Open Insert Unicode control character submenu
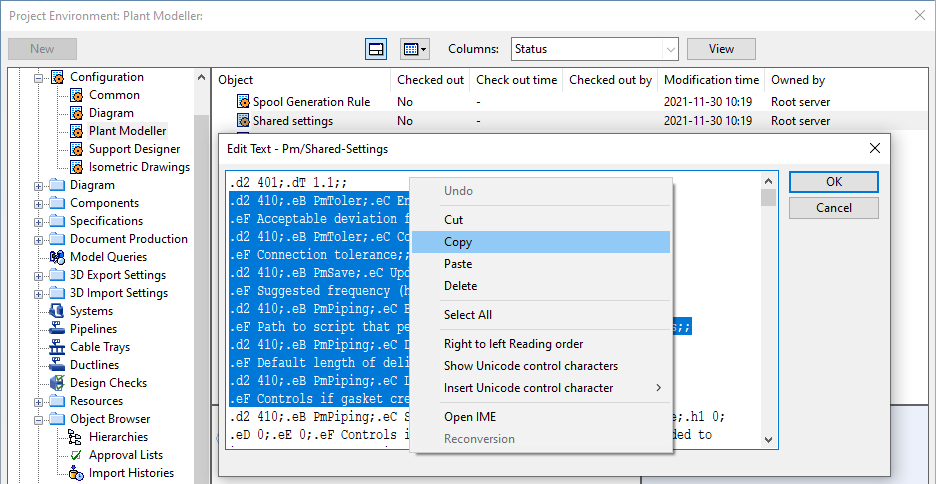 tap(528, 388)
